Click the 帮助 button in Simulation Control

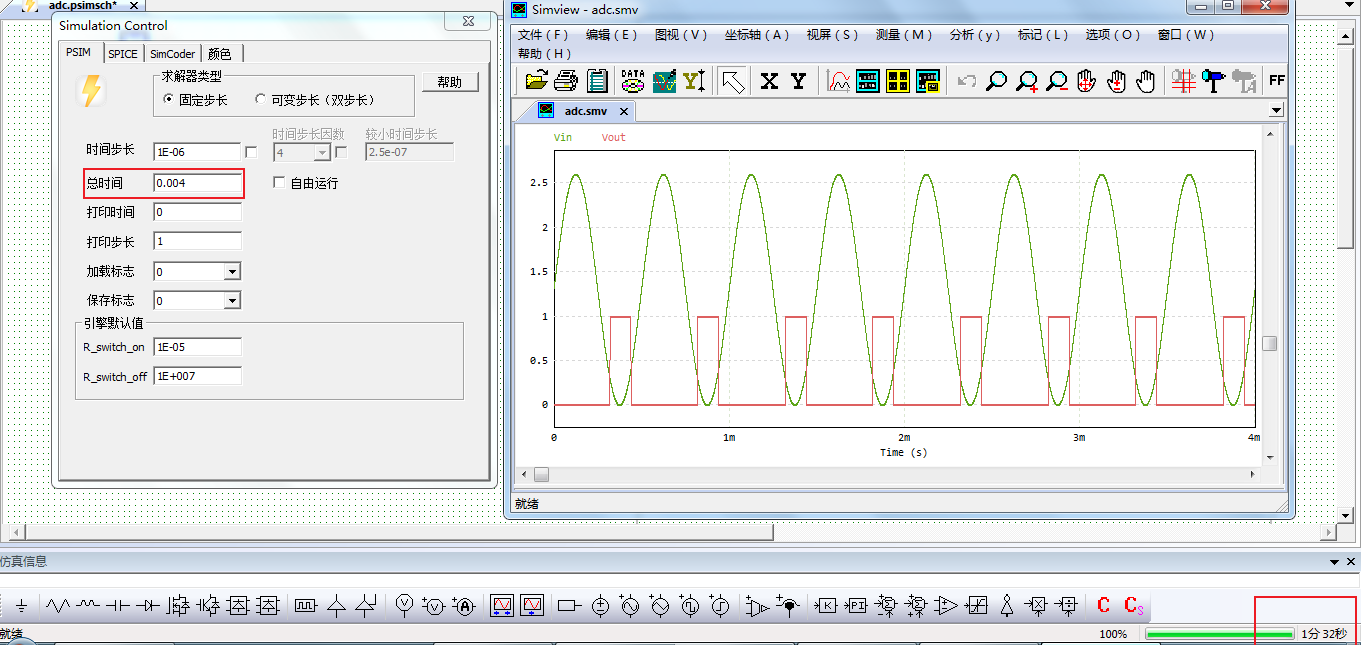point(450,82)
